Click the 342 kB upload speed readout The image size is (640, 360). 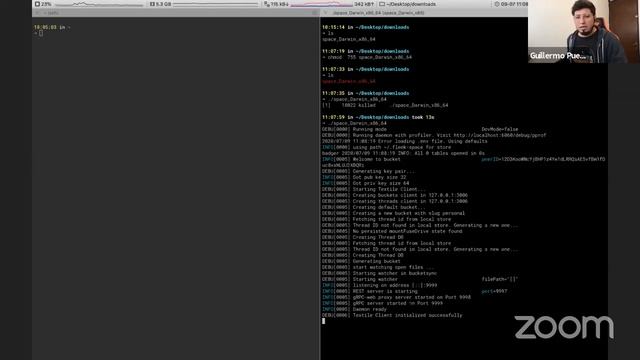tap(364, 4)
